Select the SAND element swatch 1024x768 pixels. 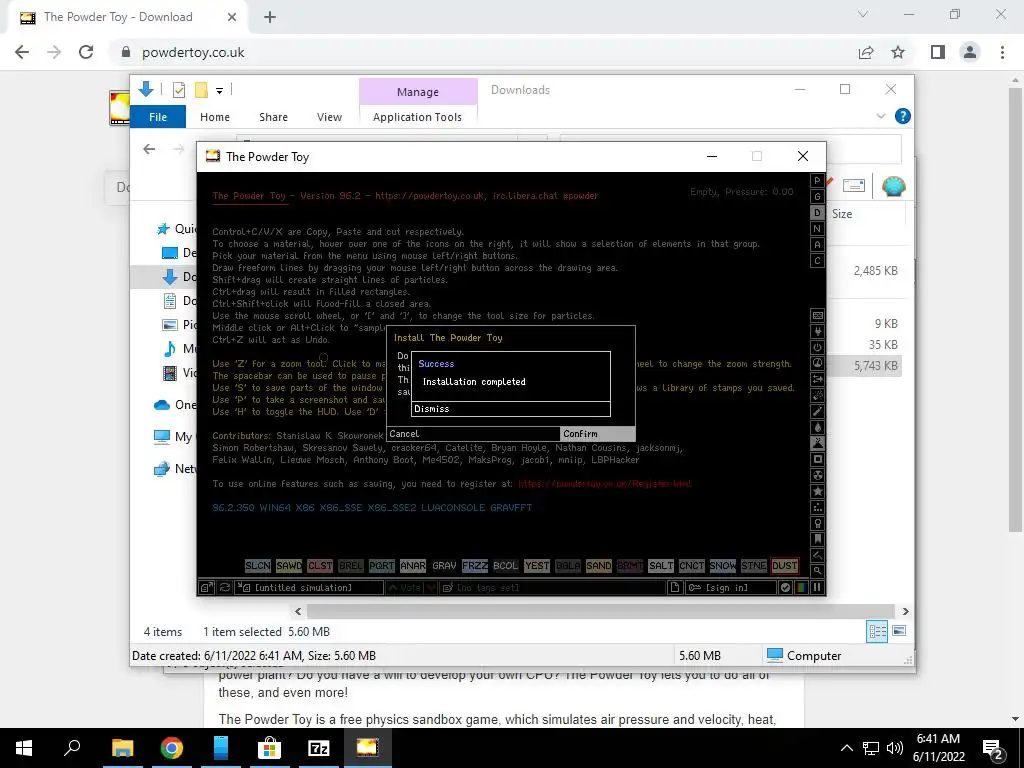coord(598,566)
